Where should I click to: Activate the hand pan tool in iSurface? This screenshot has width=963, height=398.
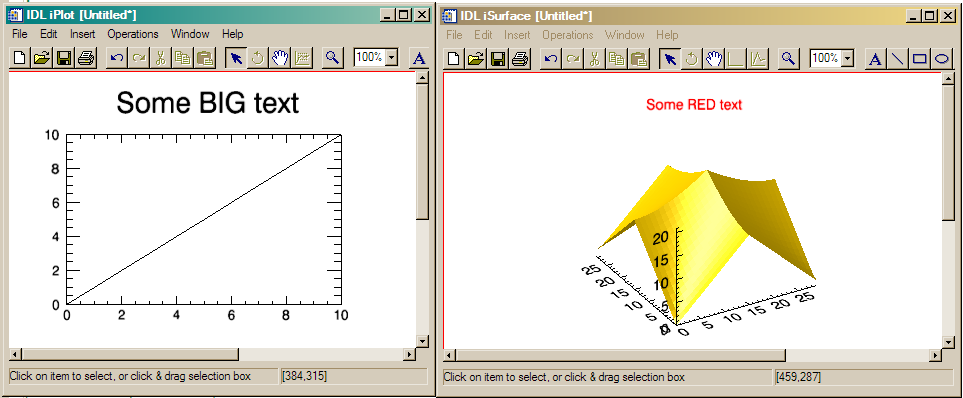point(713,59)
